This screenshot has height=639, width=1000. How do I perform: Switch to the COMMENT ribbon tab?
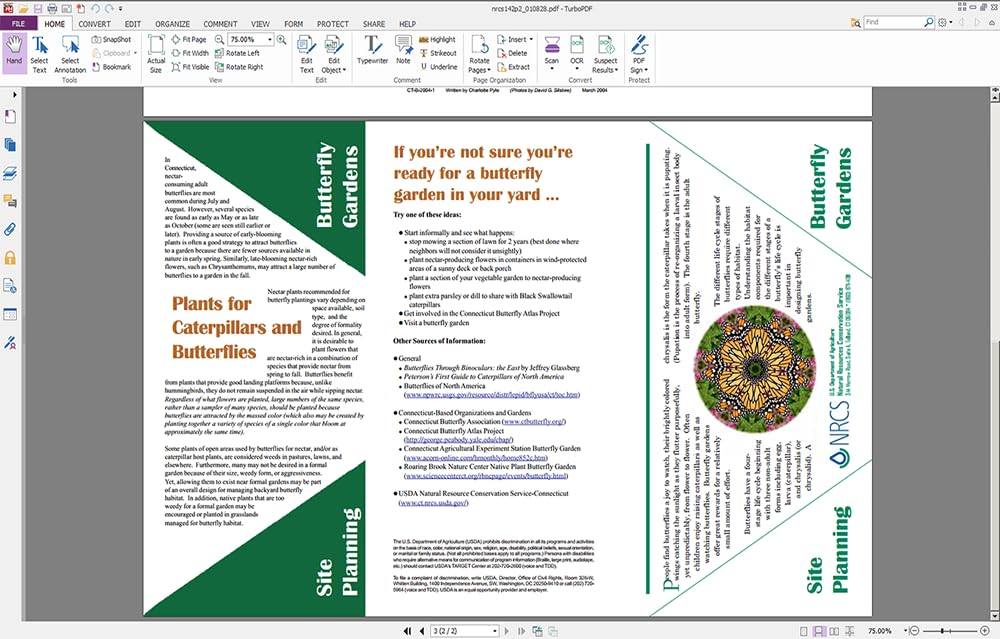pos(220,24)
